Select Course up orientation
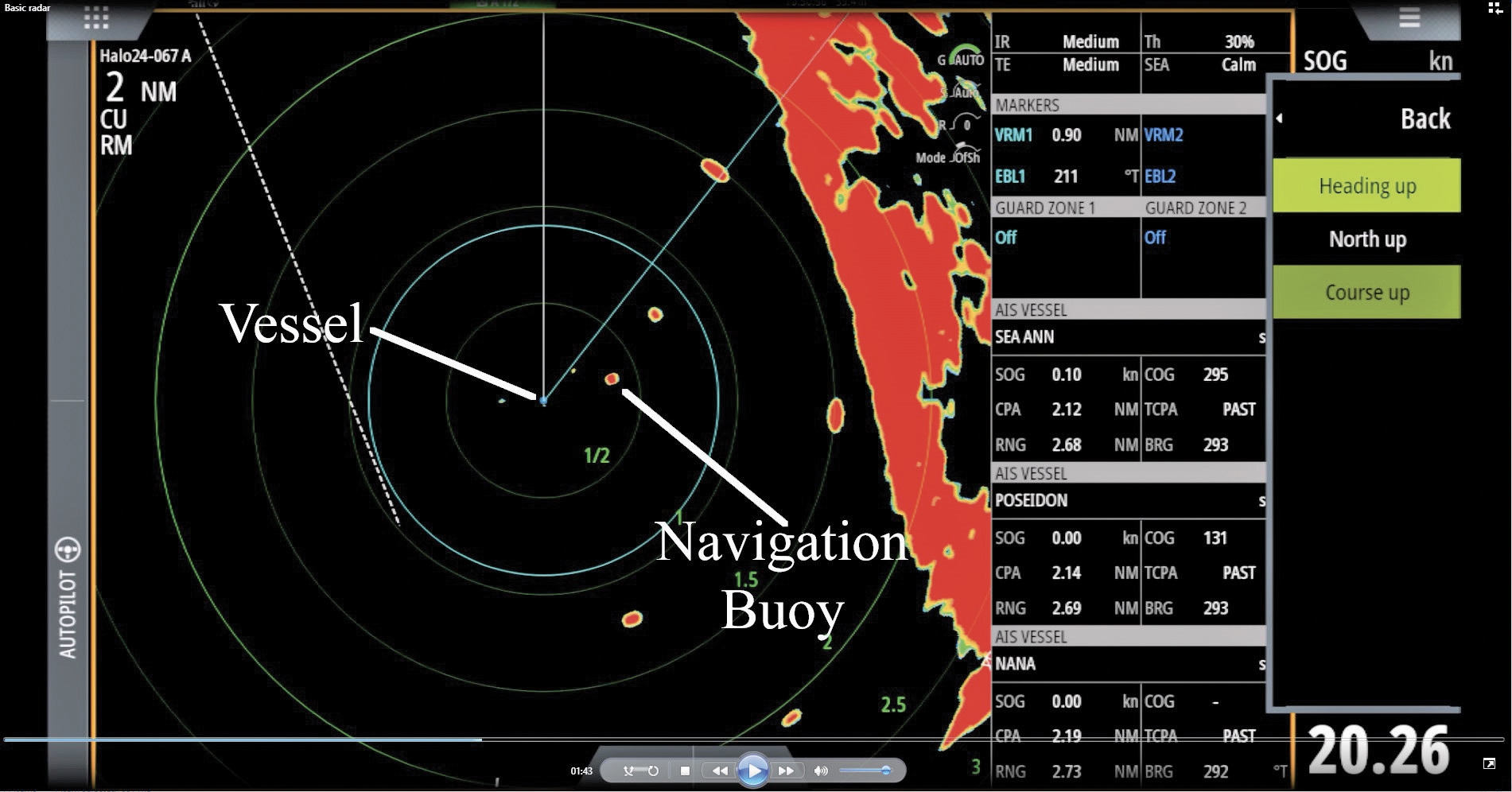 1366,293
